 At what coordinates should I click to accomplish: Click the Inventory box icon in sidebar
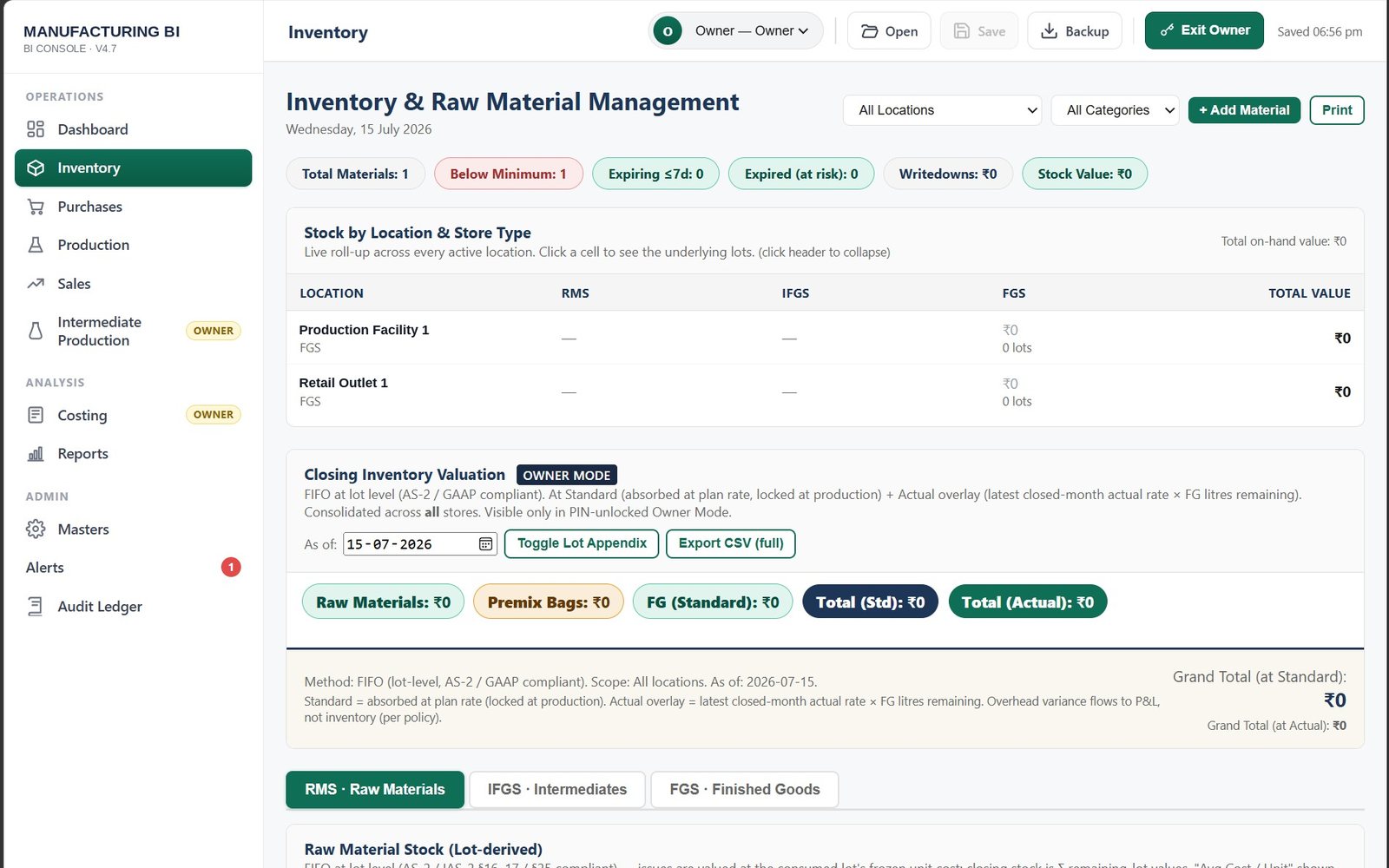pyautogui.click(x=36, y=168)
